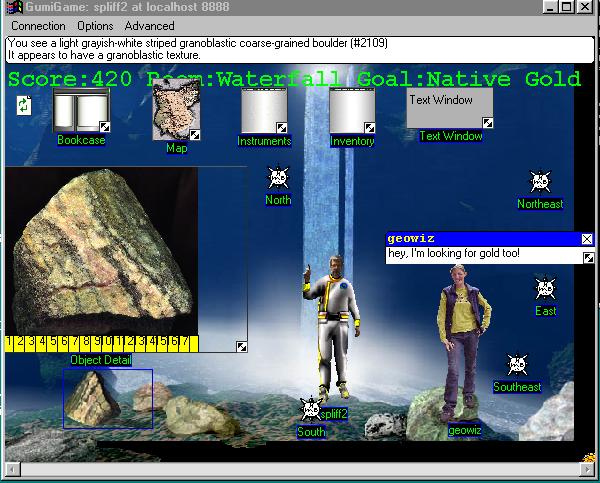The width and height of the screenshot is (600, 483).
Task: Expand the Text Window panel arrow
Action: 487,123
